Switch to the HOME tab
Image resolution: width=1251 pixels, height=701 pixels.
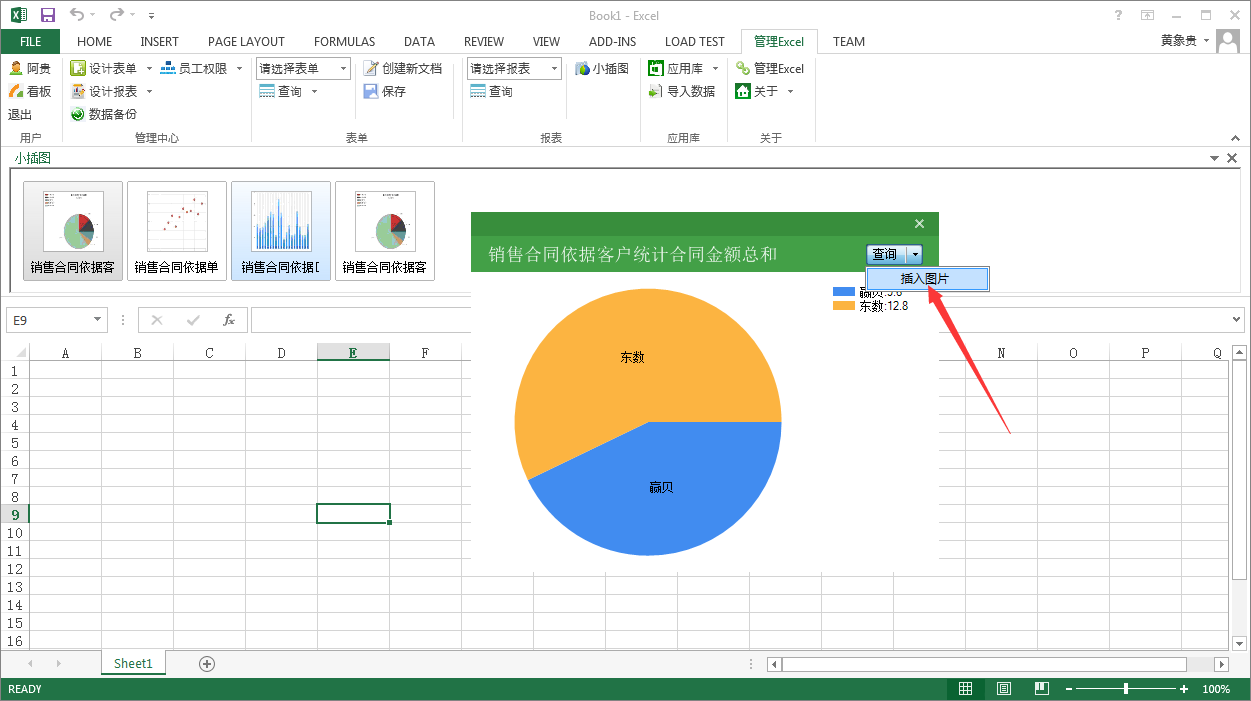(x=95, y=41)
